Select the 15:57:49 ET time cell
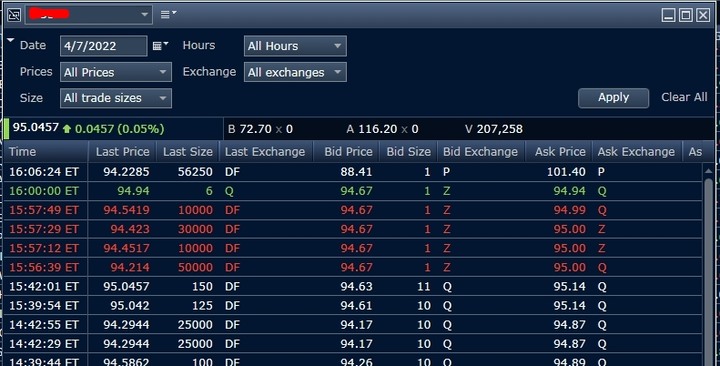The width and height of the screenshot is (720, 366). point(46,210)
